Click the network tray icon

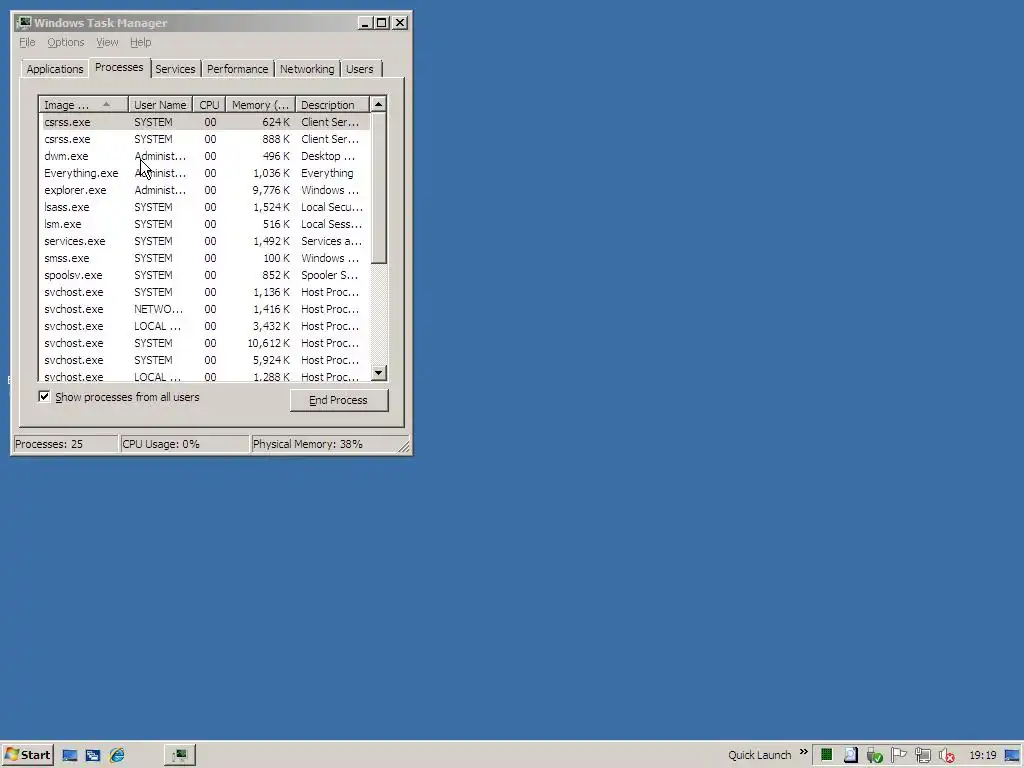click(923, 756)
